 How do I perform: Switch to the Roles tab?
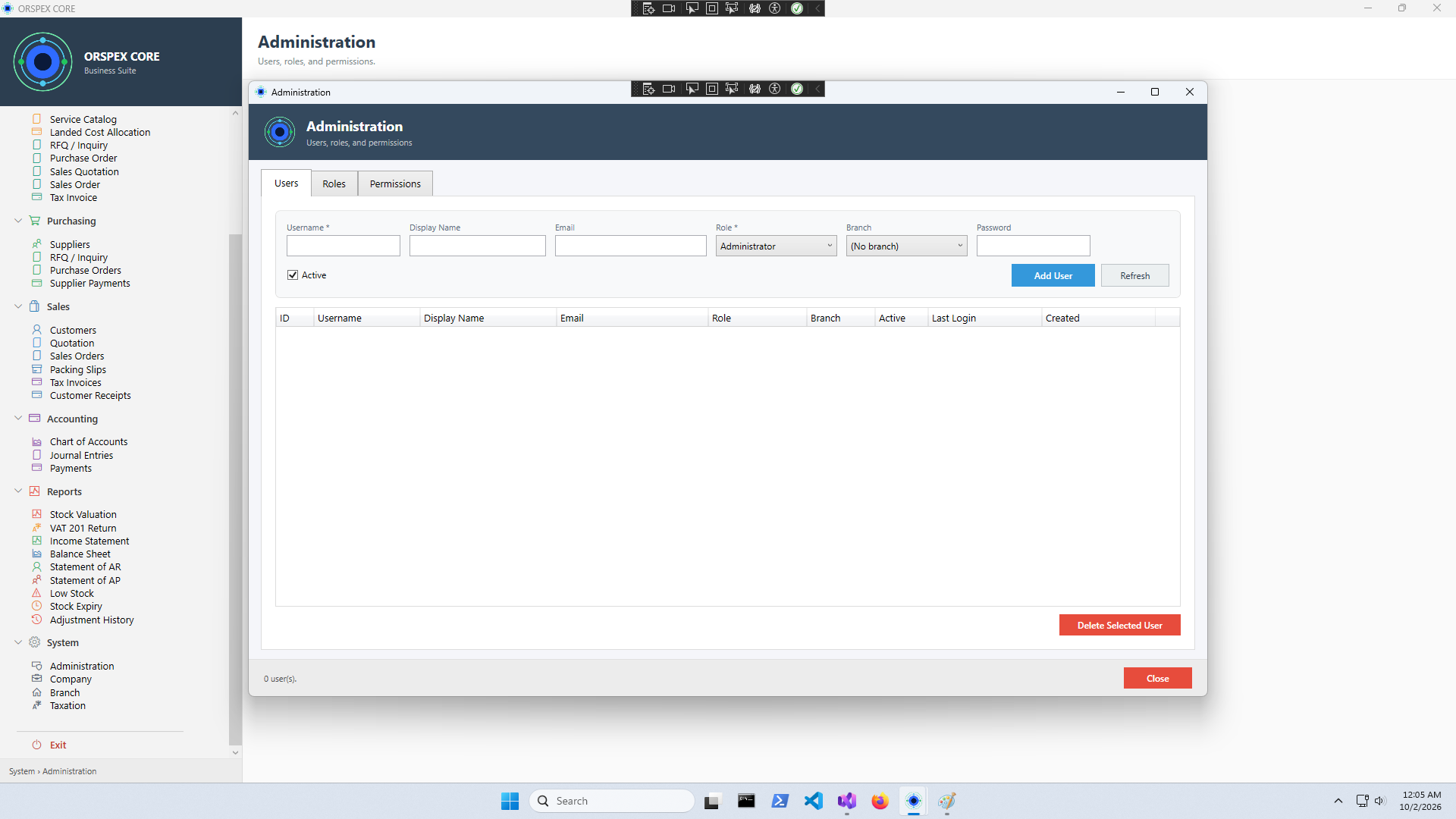334,184
